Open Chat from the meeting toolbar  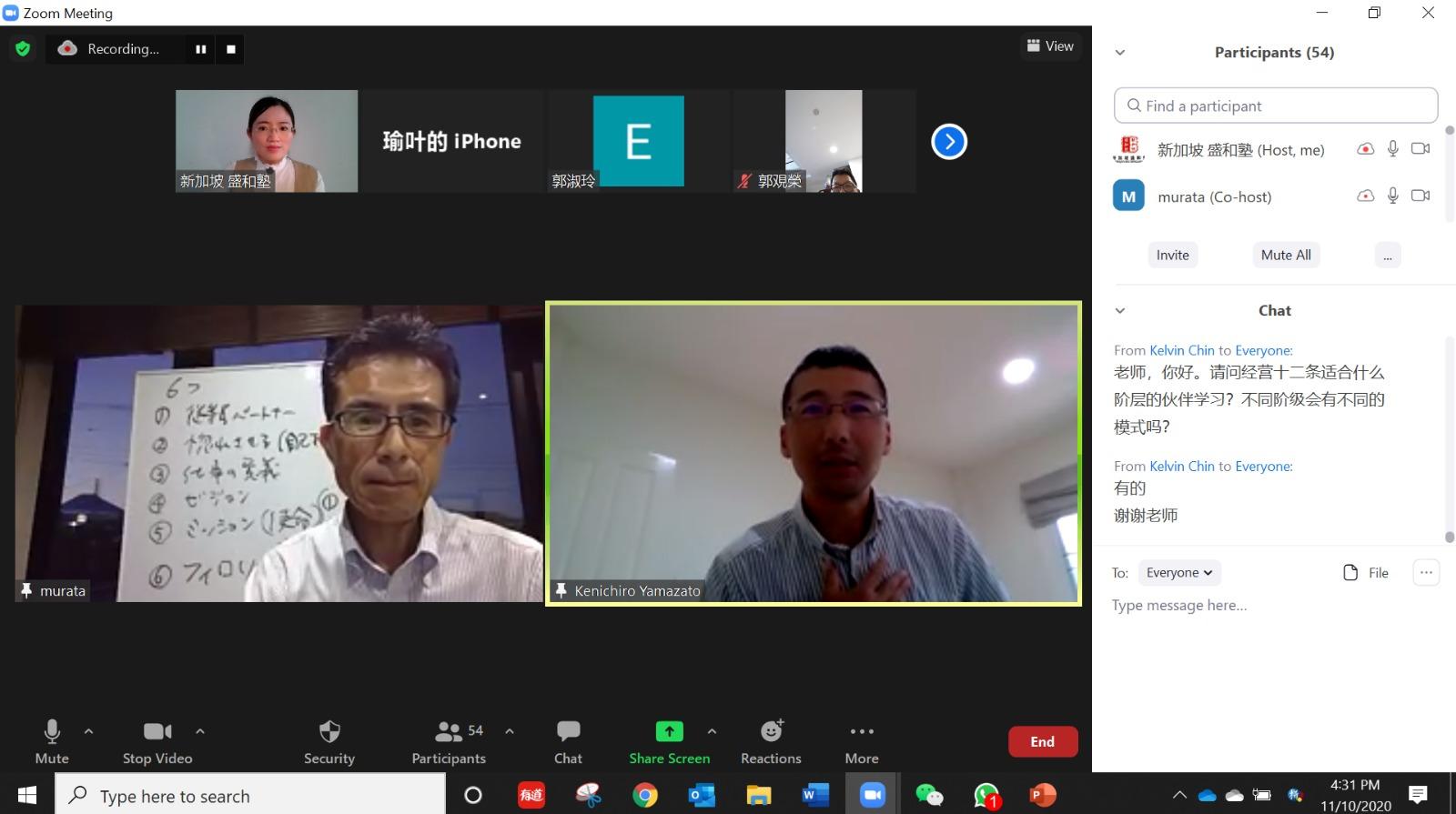(x=568, y=741)
